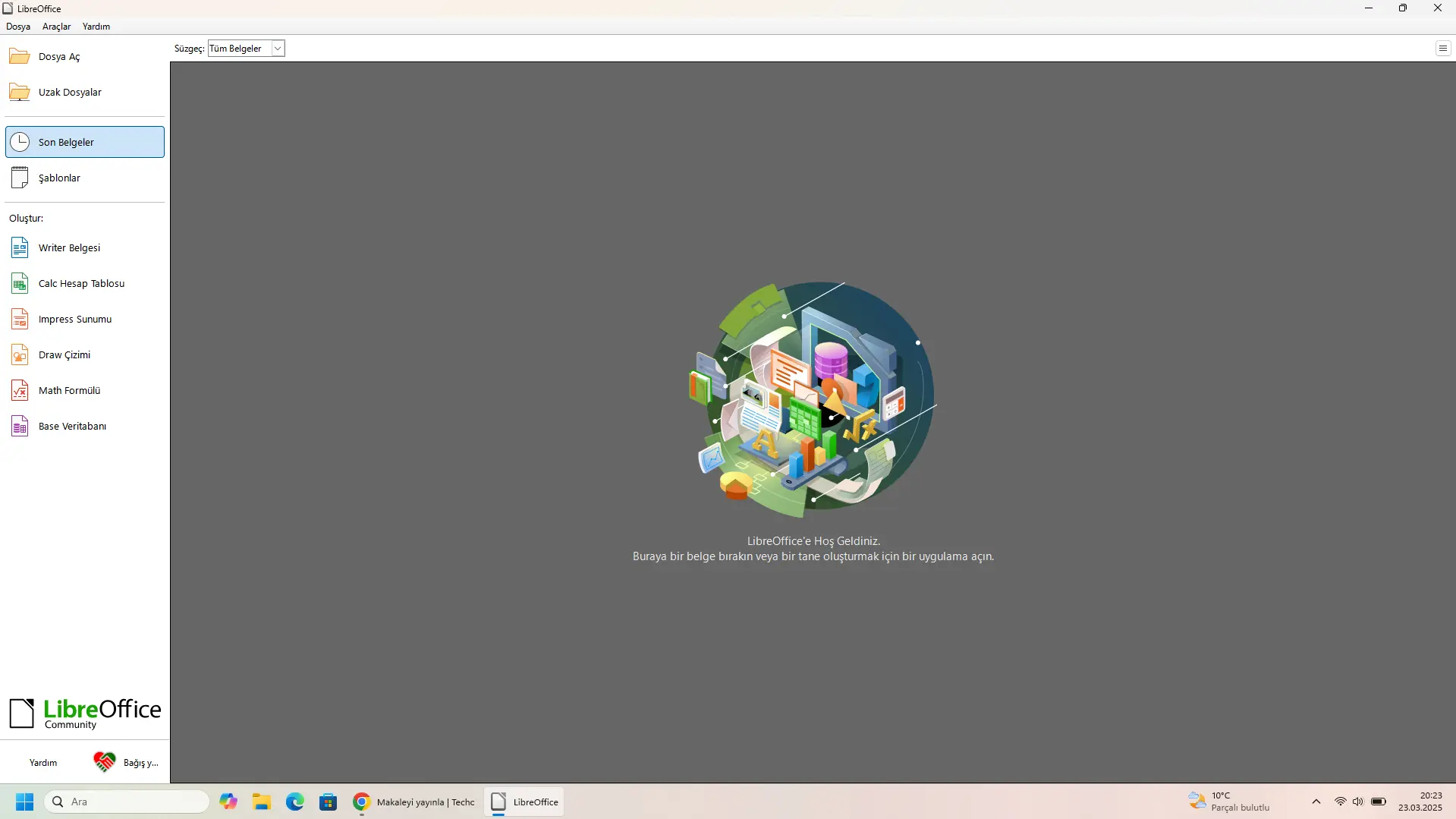Show hidden system tray icons
The width and height of the screenshot is (1456, 819).
(1316, 802)
